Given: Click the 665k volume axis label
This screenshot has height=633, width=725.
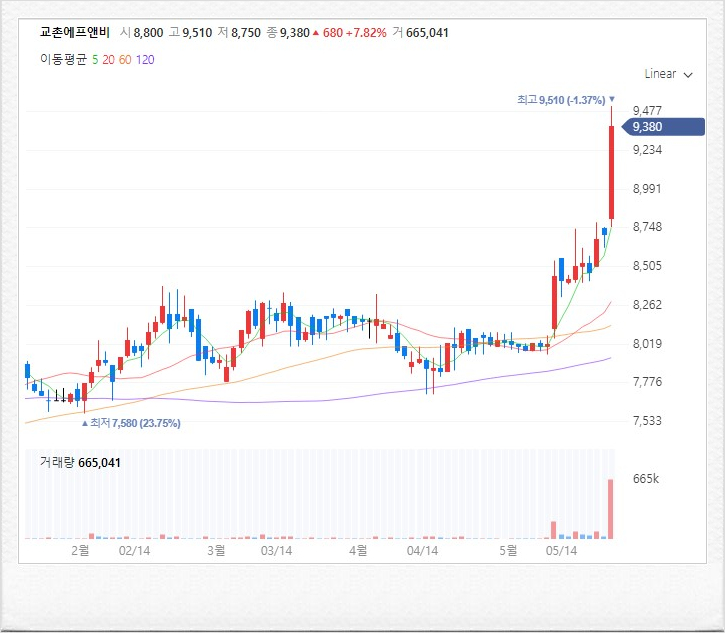Looking at the screenshot, I should pos(646,479).
